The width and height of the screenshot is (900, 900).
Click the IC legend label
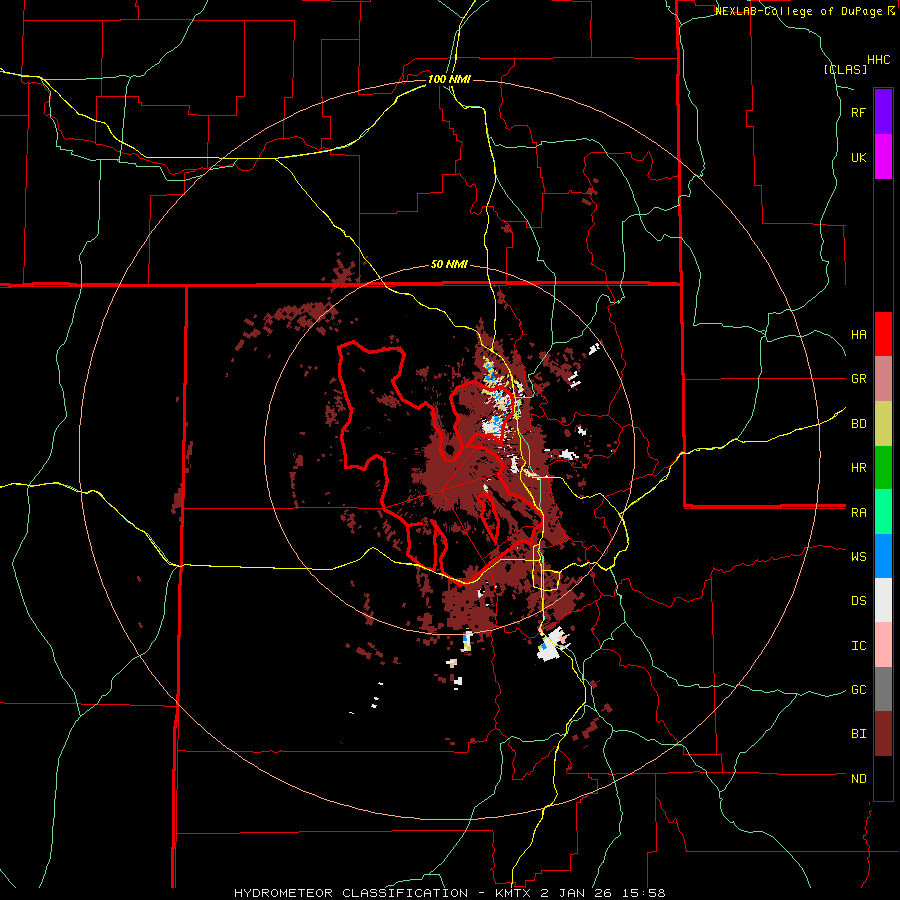click(858, 646)
